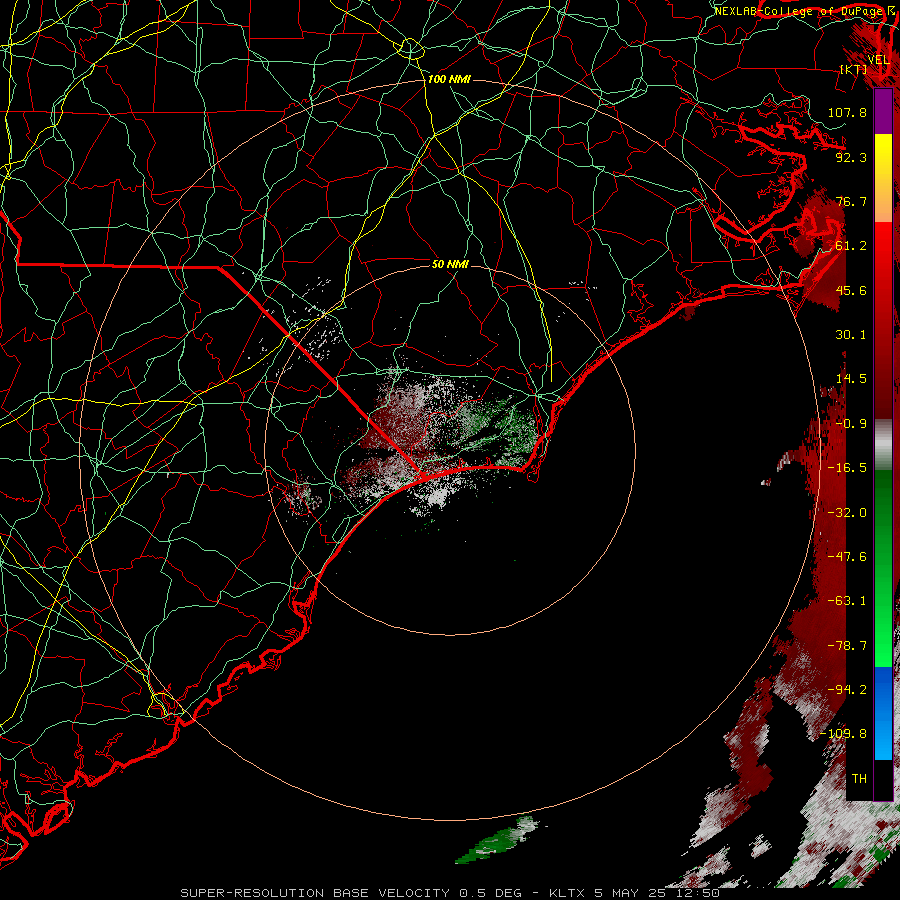
Task: Click the -32.0 velocity scale value
Action: [847, 513]
